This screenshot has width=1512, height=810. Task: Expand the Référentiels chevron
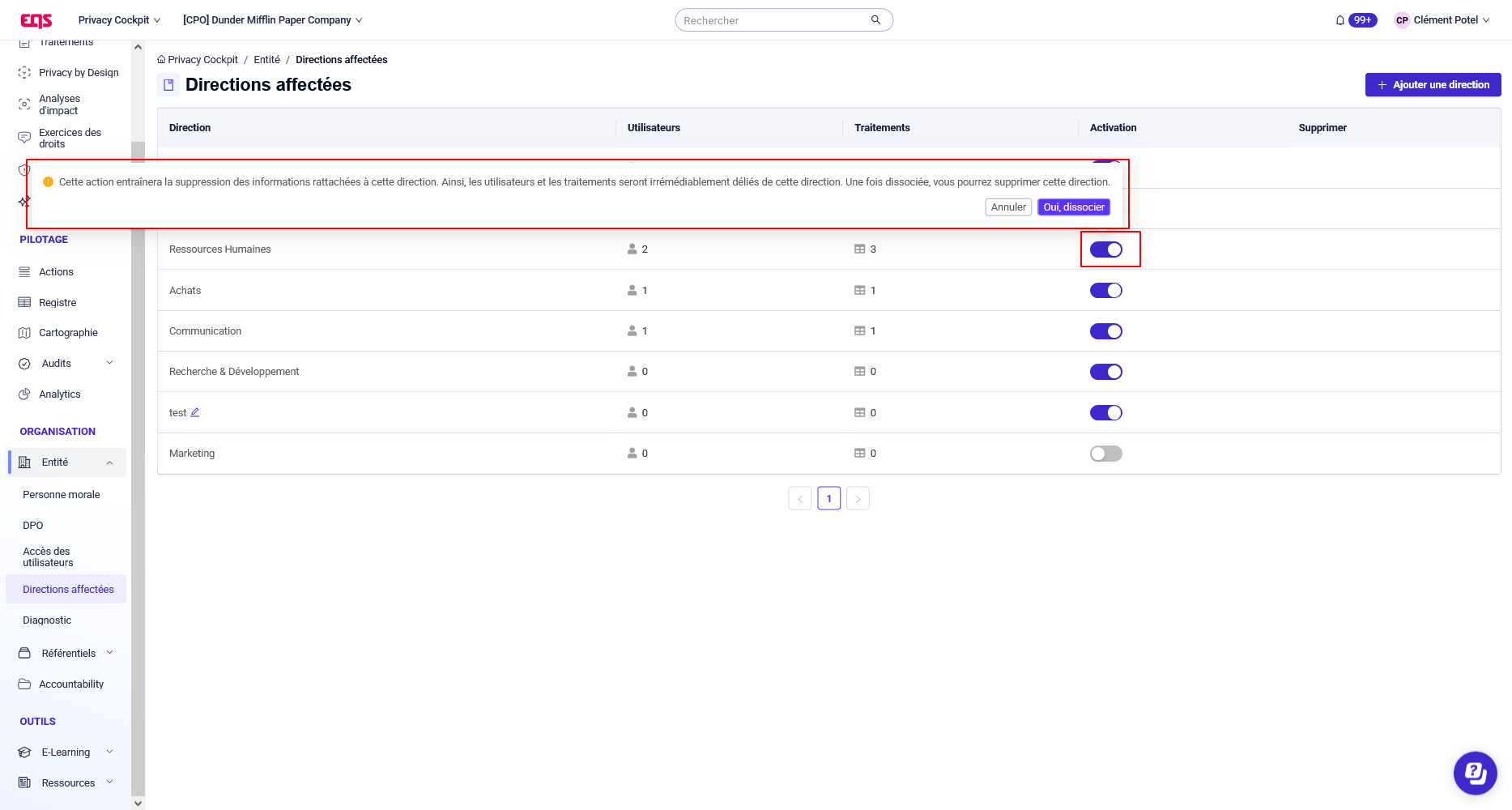coord(110,653)
